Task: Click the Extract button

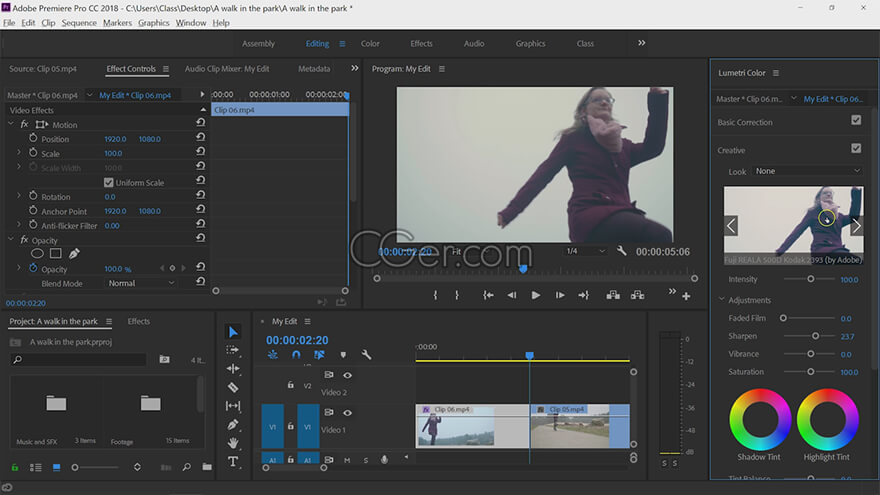Action: 638,295
